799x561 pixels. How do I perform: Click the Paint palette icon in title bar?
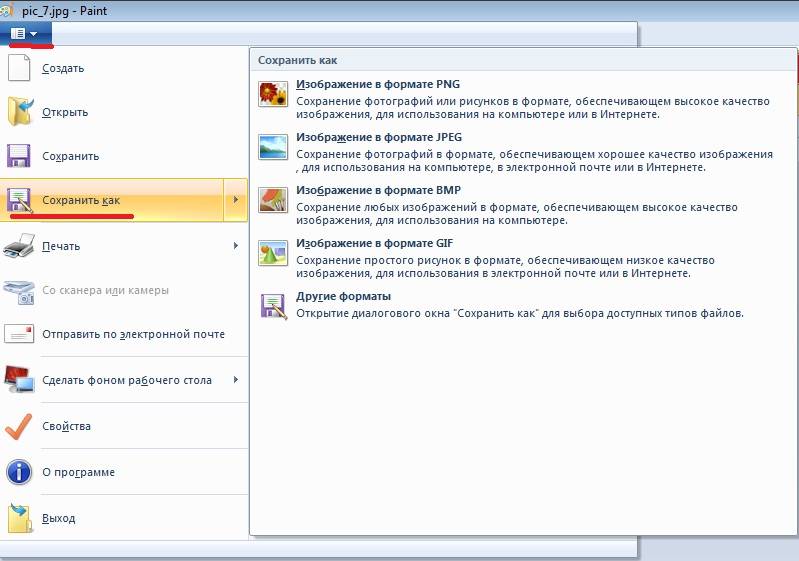[6, 9]
